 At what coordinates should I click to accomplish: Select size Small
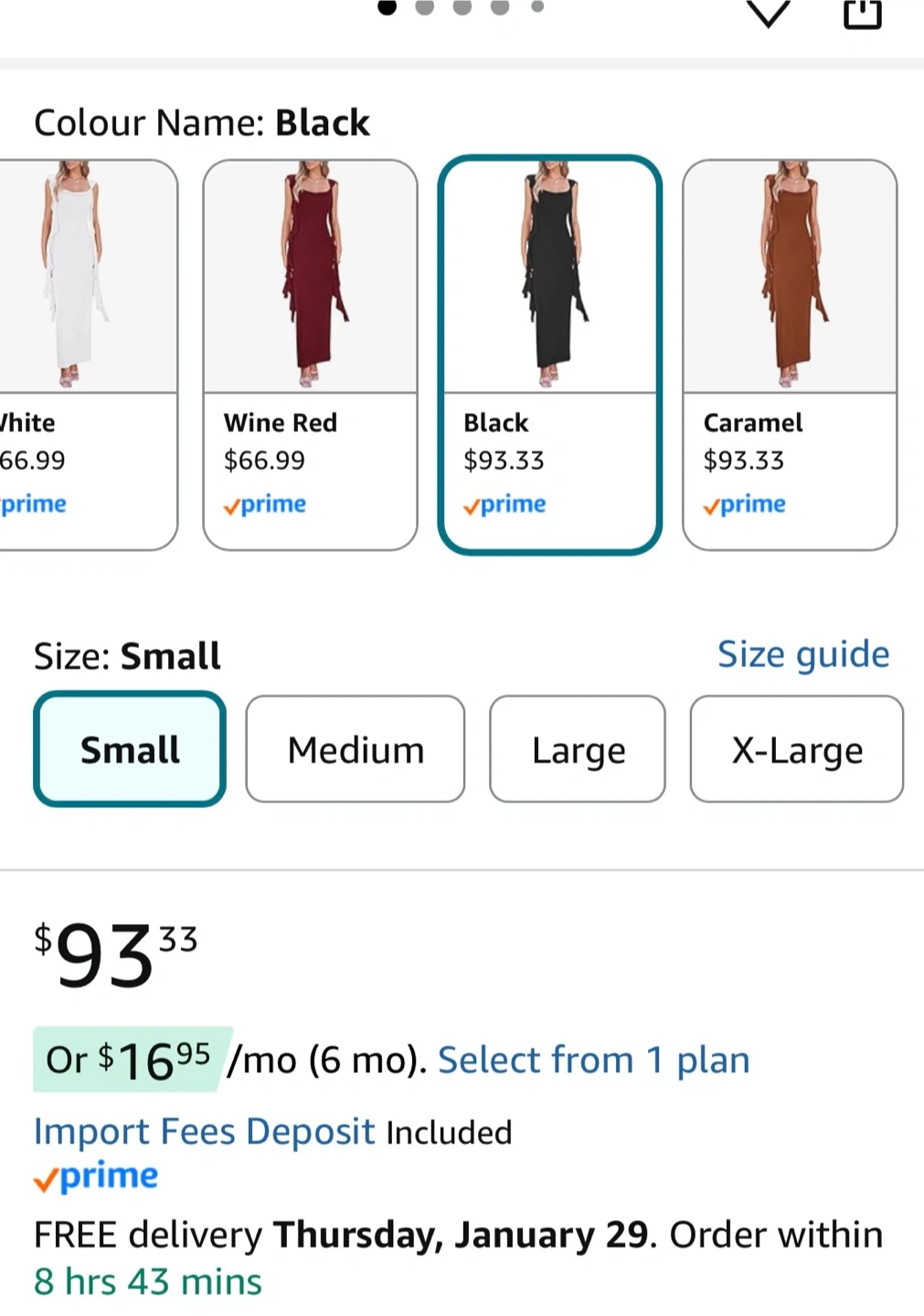(x=130, y=749)
